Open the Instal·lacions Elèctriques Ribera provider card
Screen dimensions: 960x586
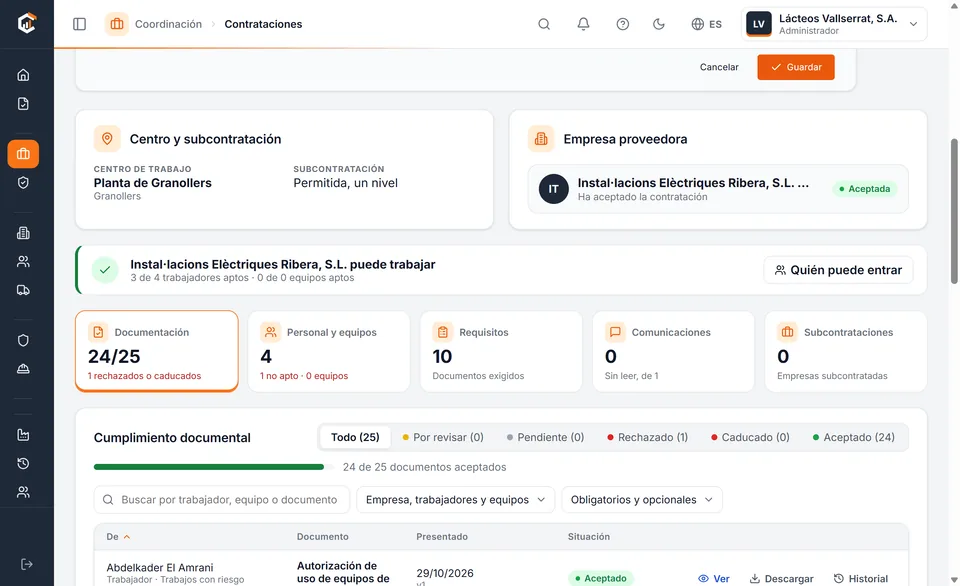pos(718,189)
